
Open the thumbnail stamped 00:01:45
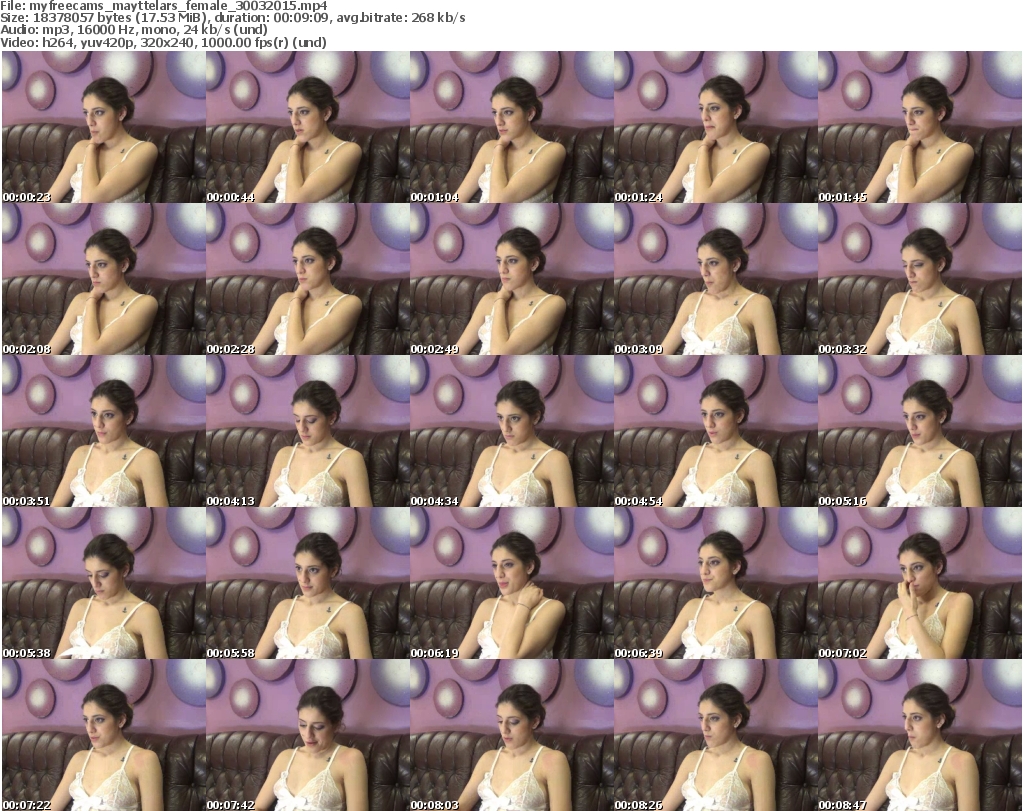pyautogui.click(x=920, y=127)
